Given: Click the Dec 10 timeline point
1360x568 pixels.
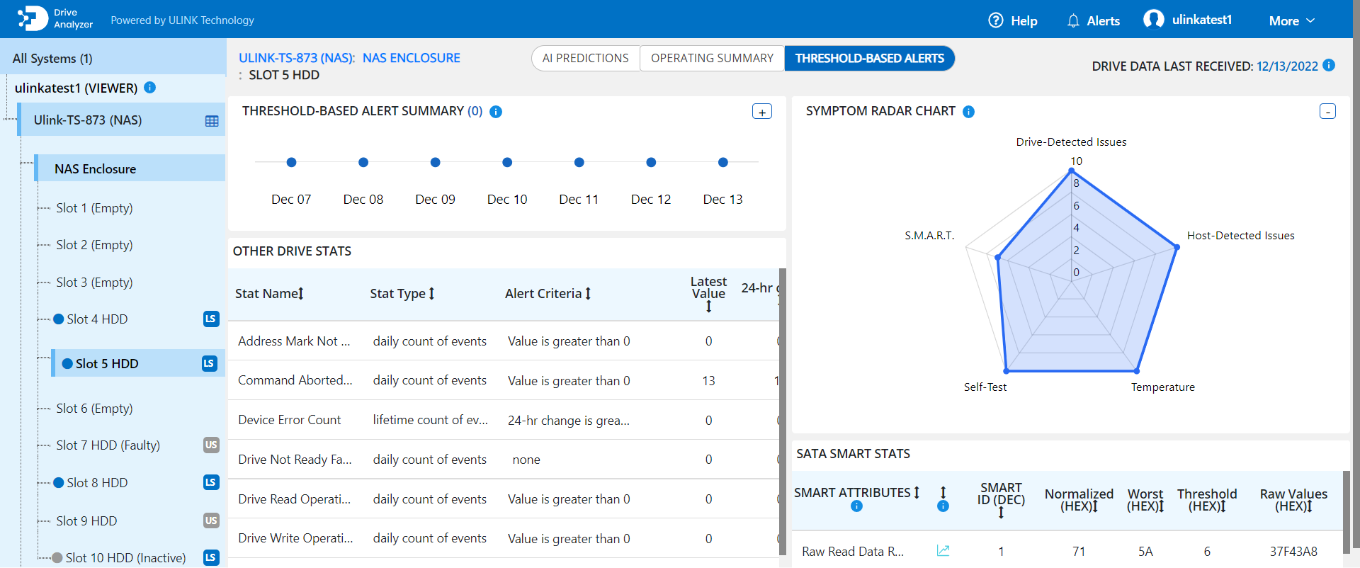Looking at the screenshot, I should 507,162.
